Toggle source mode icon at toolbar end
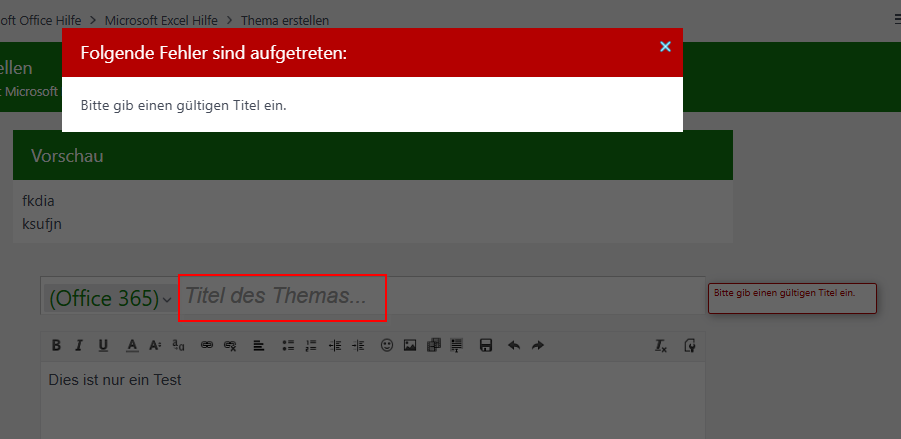 [x=690, y=345]
